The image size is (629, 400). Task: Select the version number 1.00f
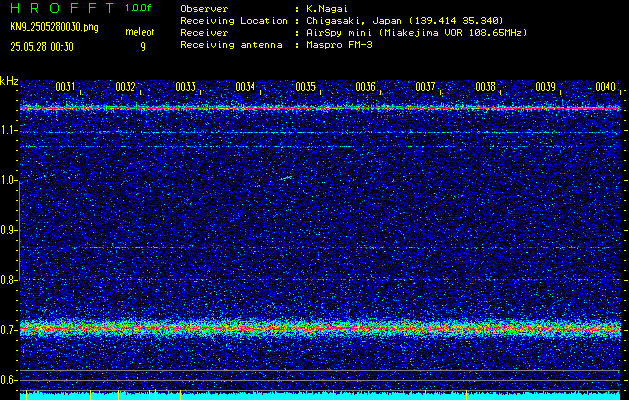(138, 8)
